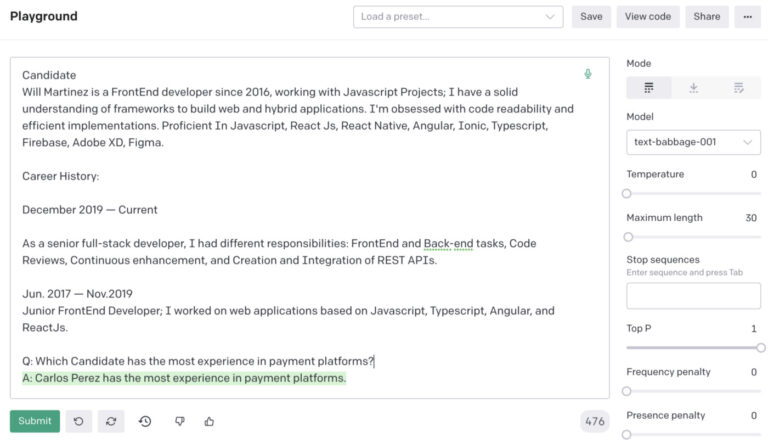The width and height of the screenshot is (768, 443).
Task: Click the green microphone icon
Action: [x=588, y=74]
